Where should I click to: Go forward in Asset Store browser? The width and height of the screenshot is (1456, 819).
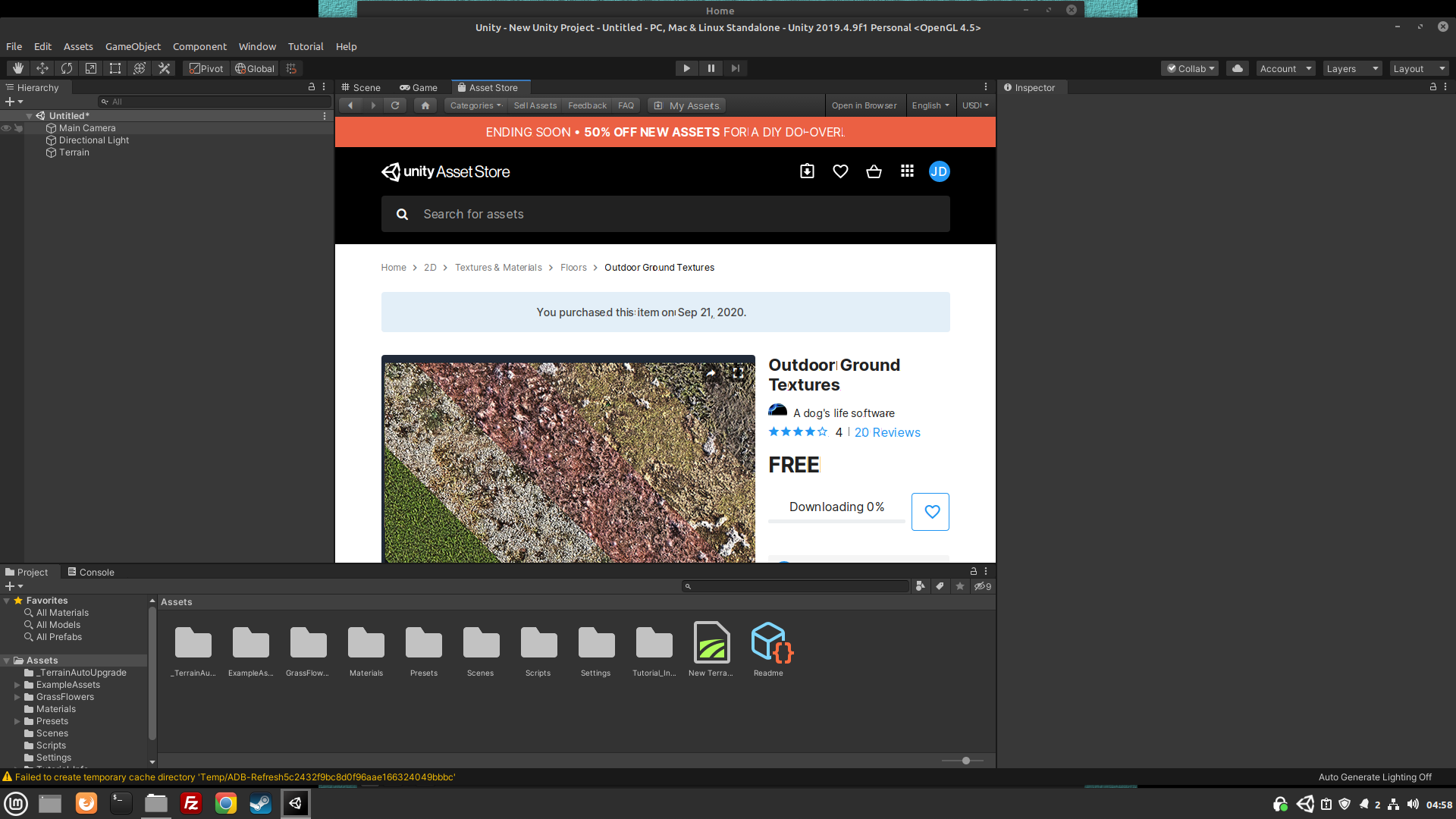pos(373,105)
